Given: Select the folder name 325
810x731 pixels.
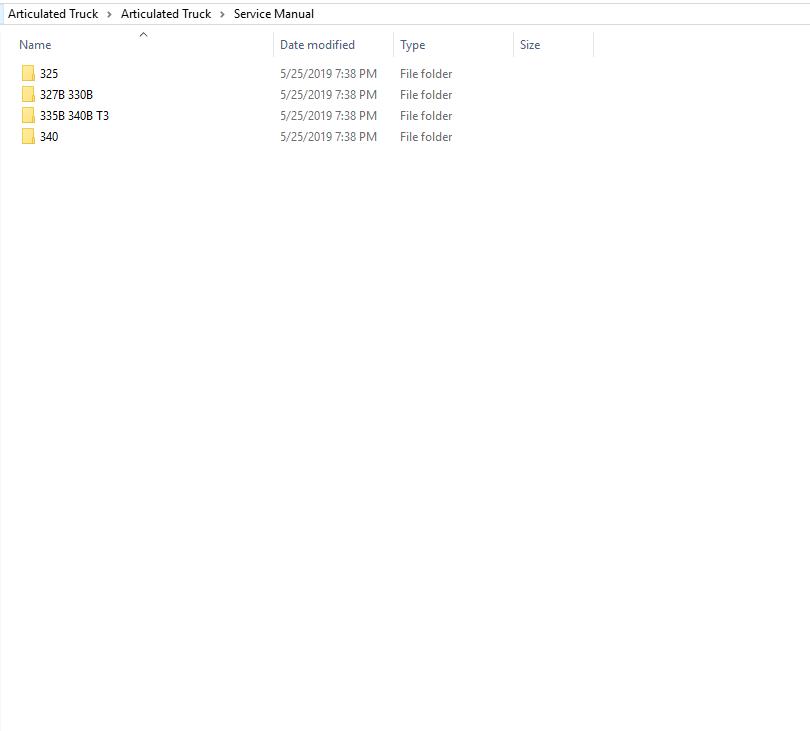Looking at the screenshot, I should pos(49,74).
